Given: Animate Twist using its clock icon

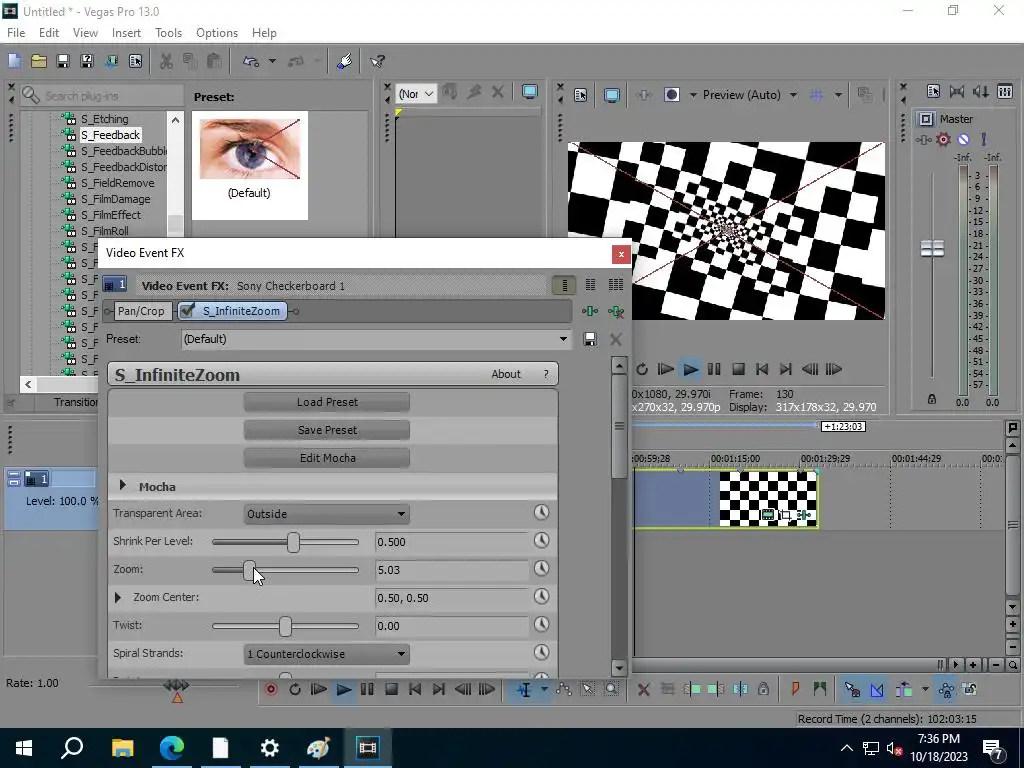Looking at the screenshot, I should pyautogui.click(x=541, y=625).
